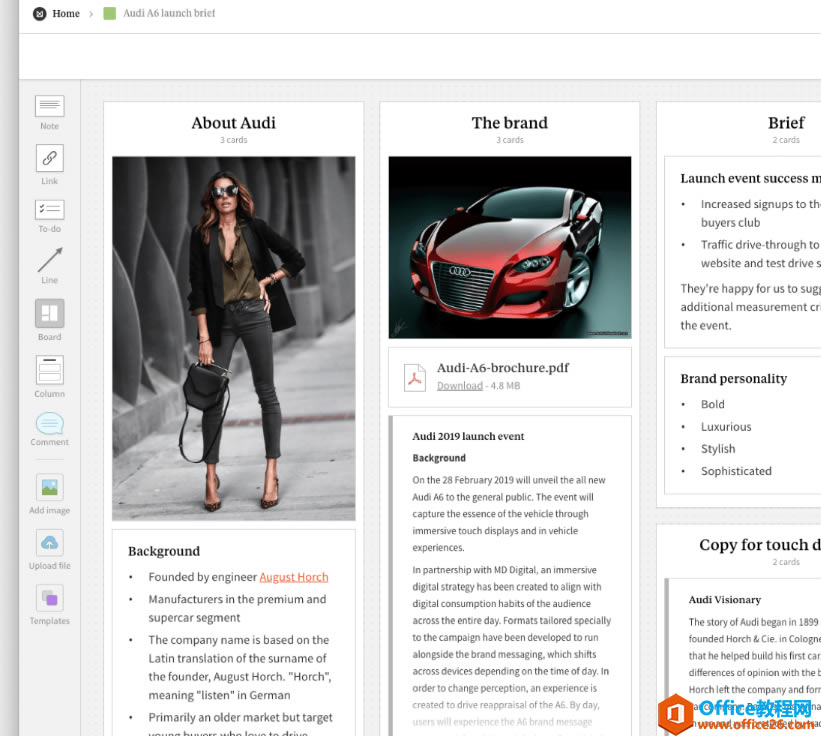
Task: Select the To-do tool in sidebar
Action: click(x=50, y=209)
